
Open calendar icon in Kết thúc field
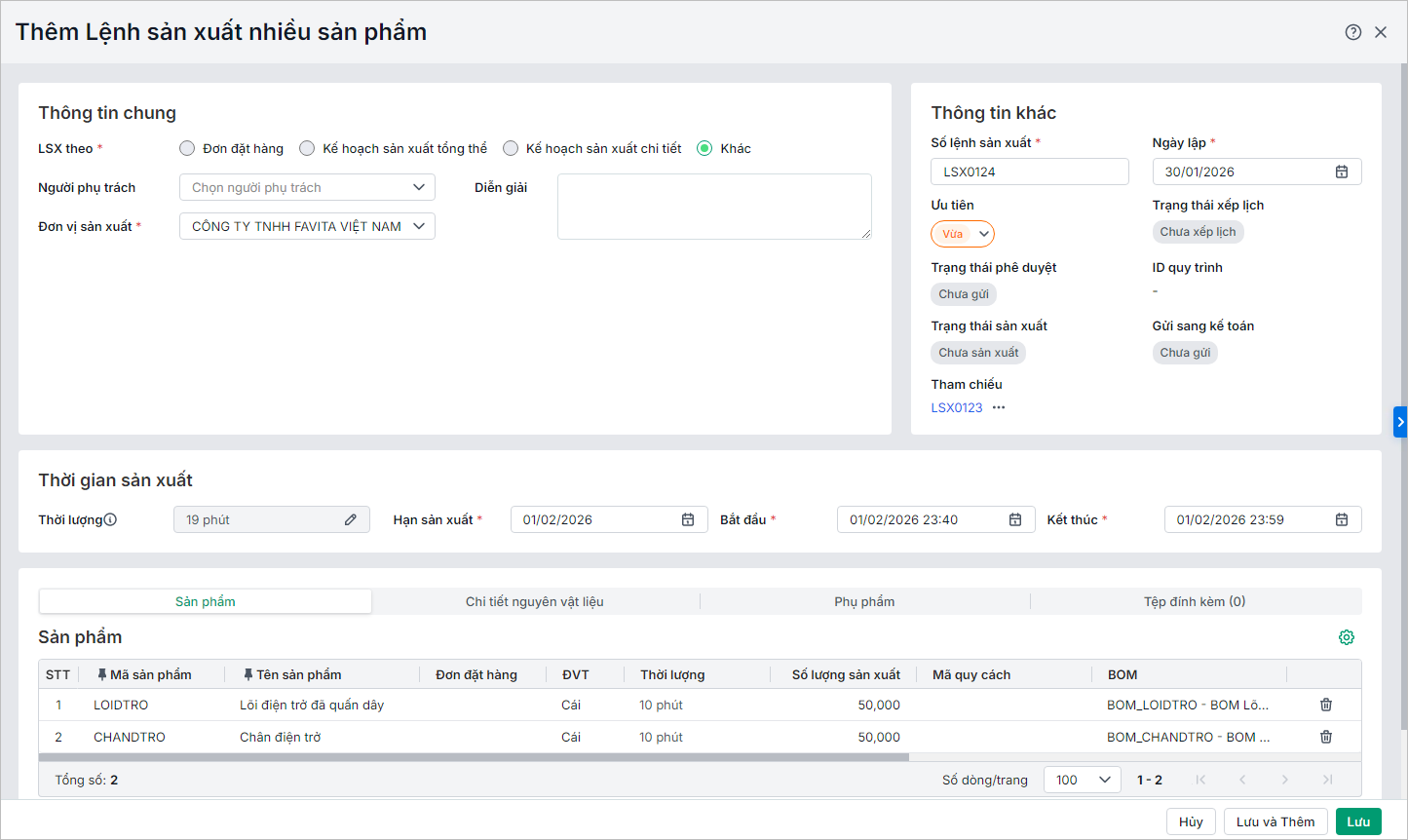tap(1342, 519)
